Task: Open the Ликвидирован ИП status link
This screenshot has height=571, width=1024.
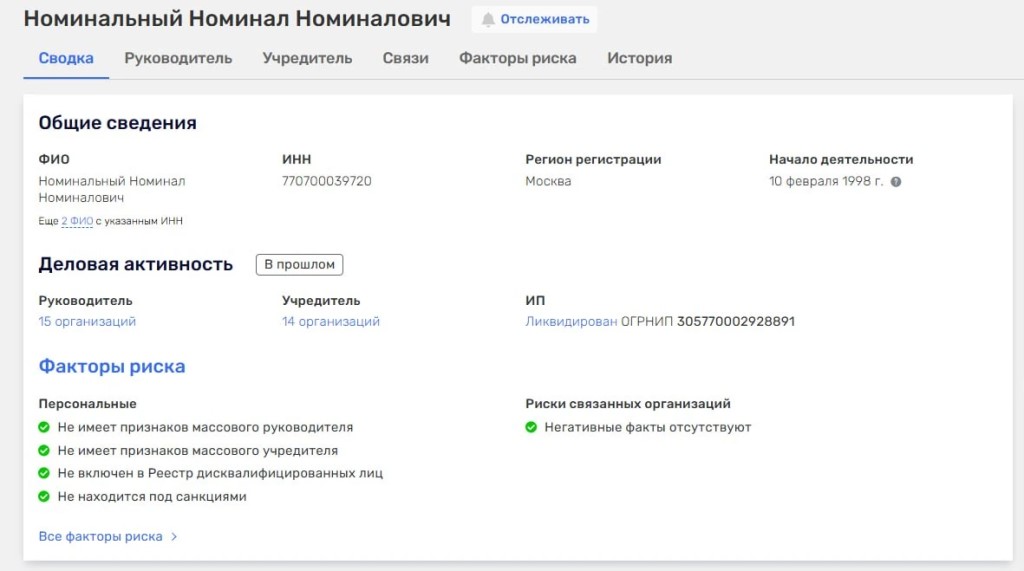Action: tap(571, 322)
